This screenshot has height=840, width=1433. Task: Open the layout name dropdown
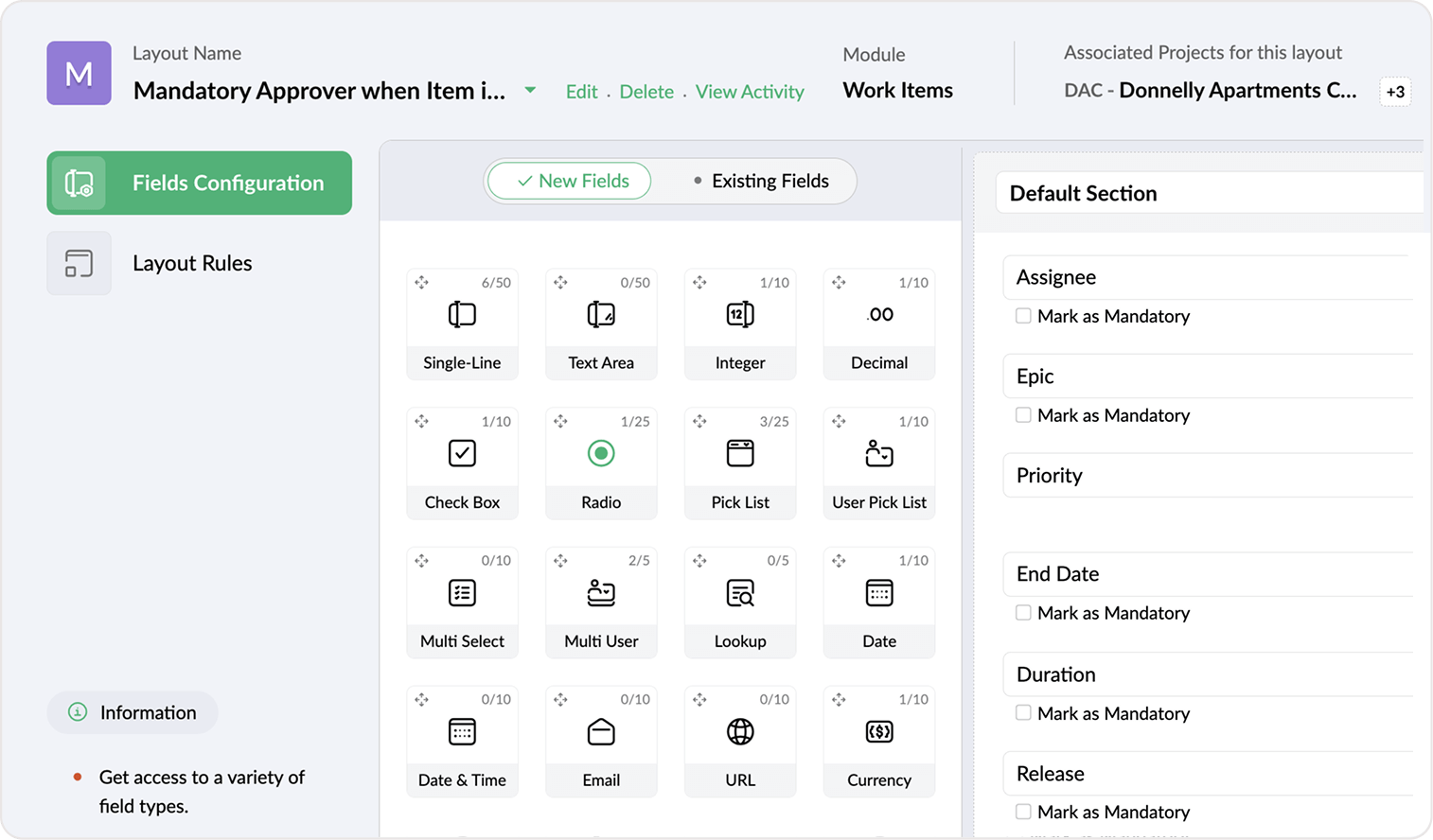tap(530, 90)
